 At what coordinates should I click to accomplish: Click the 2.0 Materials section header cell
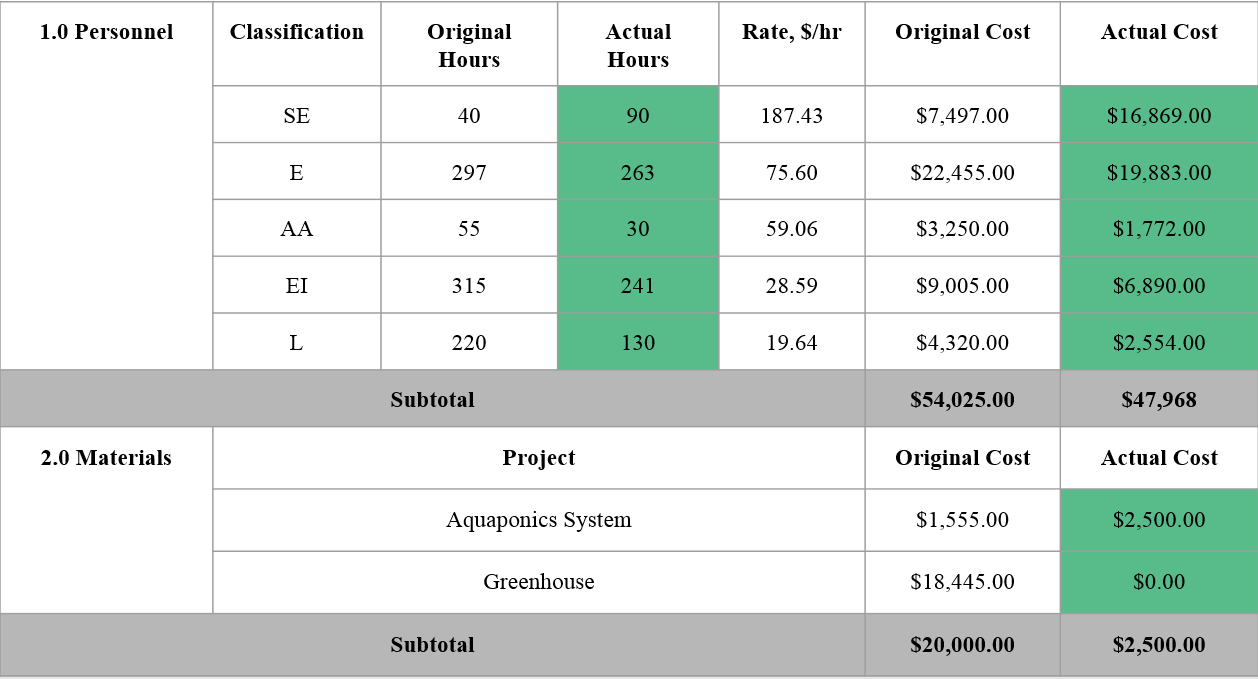point(106,521)
